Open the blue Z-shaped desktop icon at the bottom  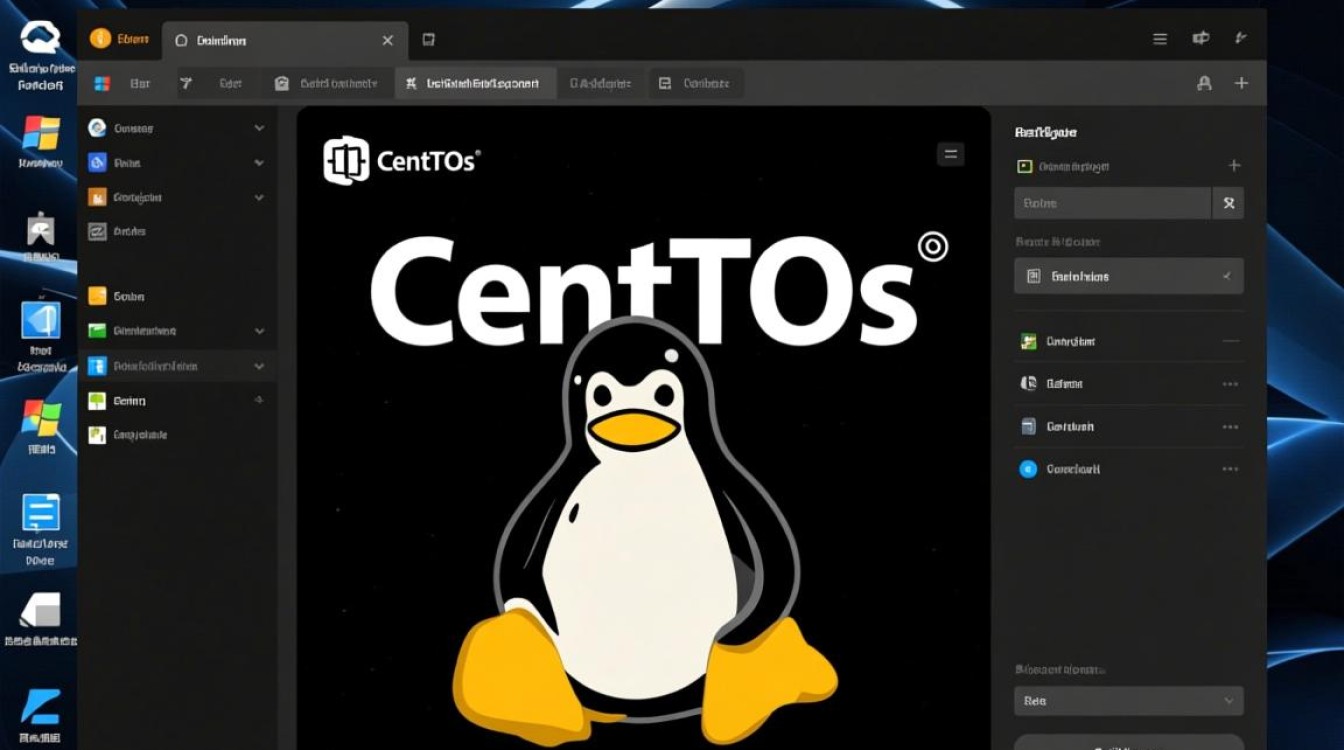pos(41,705)
